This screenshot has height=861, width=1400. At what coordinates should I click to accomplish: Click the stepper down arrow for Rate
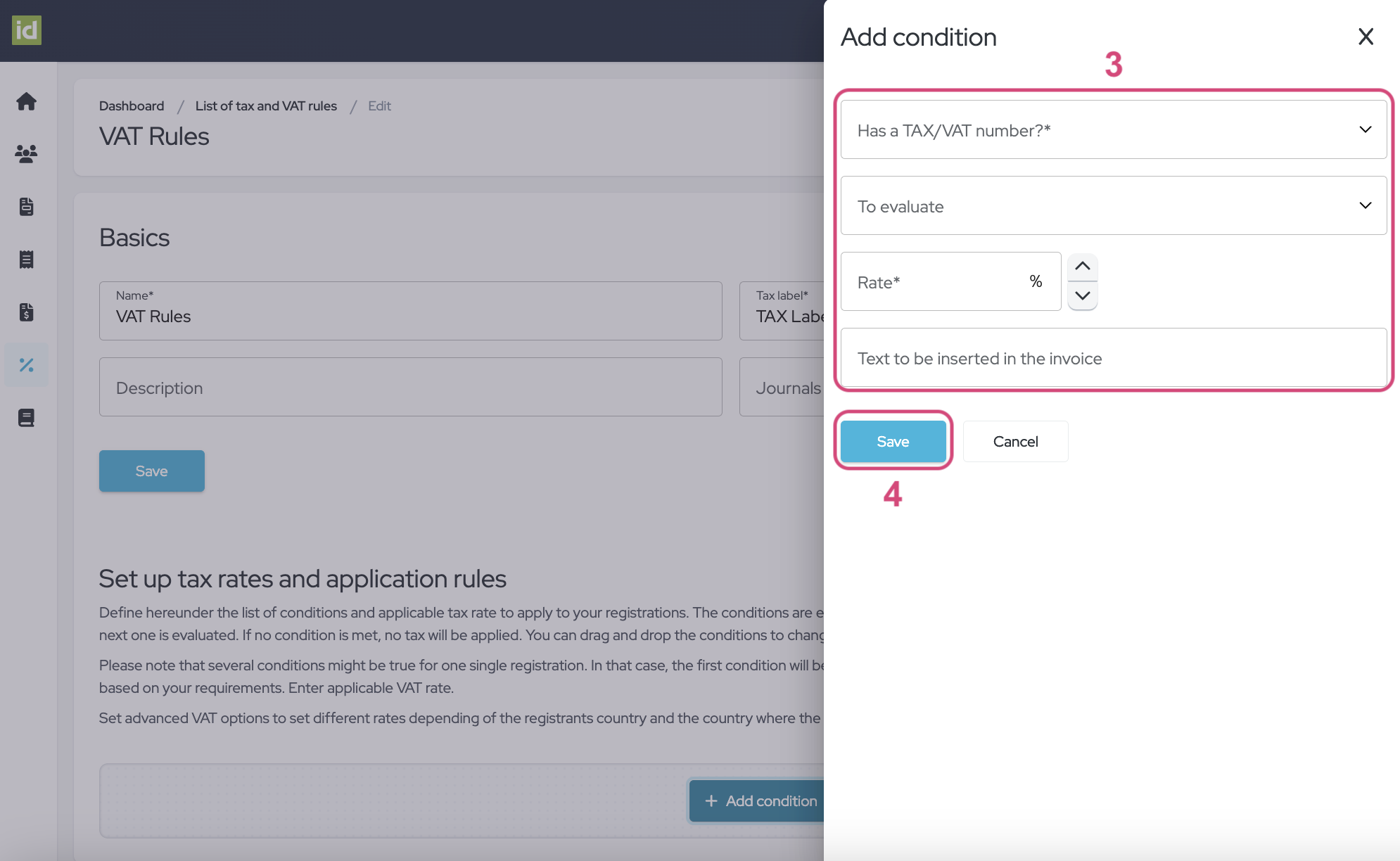(x=1081, y=295)
